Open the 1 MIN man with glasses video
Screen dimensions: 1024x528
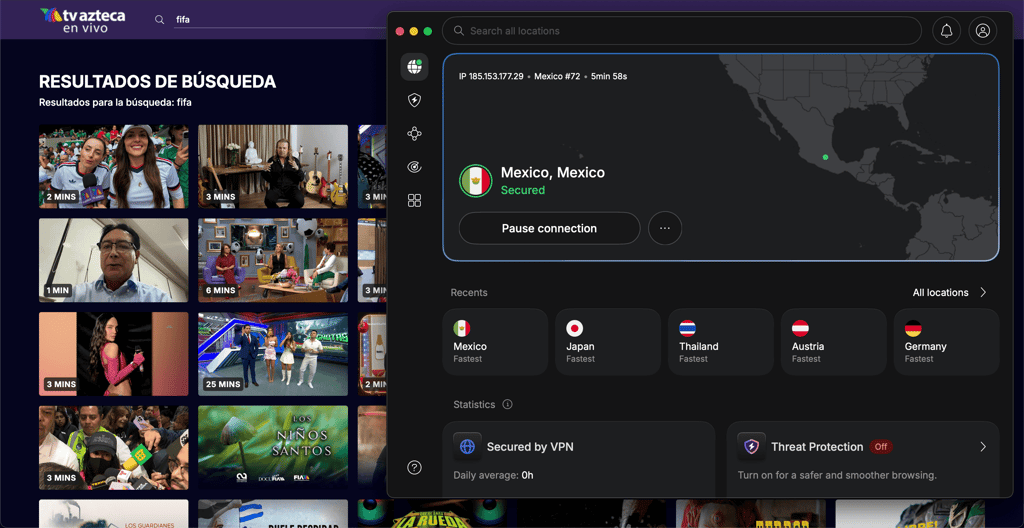[x=114, y=260]
